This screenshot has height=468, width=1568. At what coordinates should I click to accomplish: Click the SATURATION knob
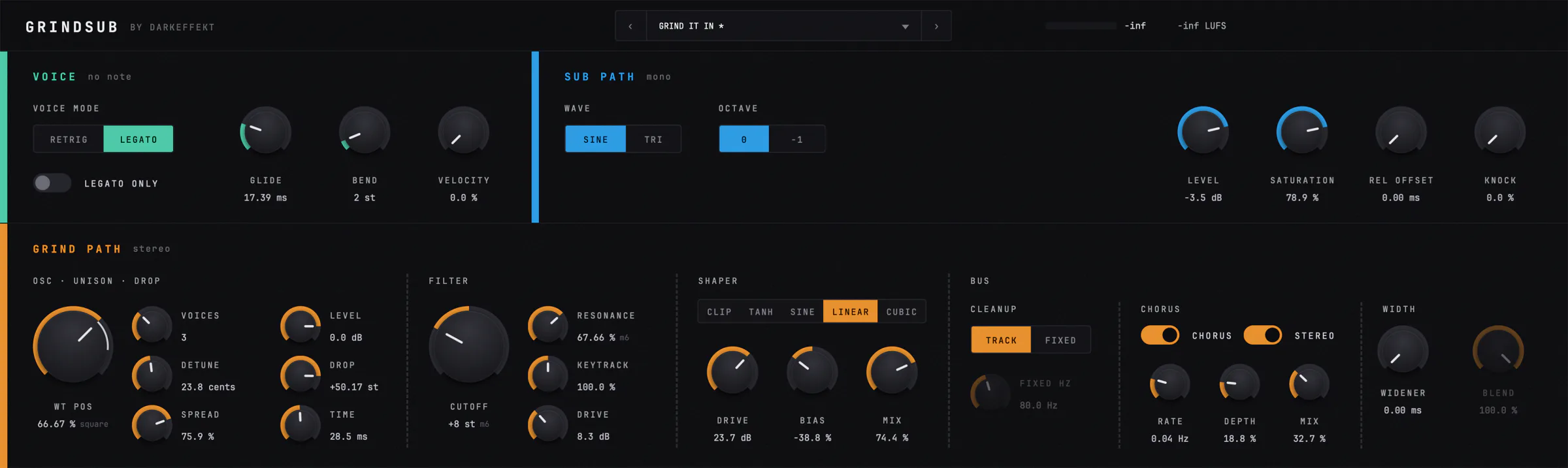(1302, 131)
